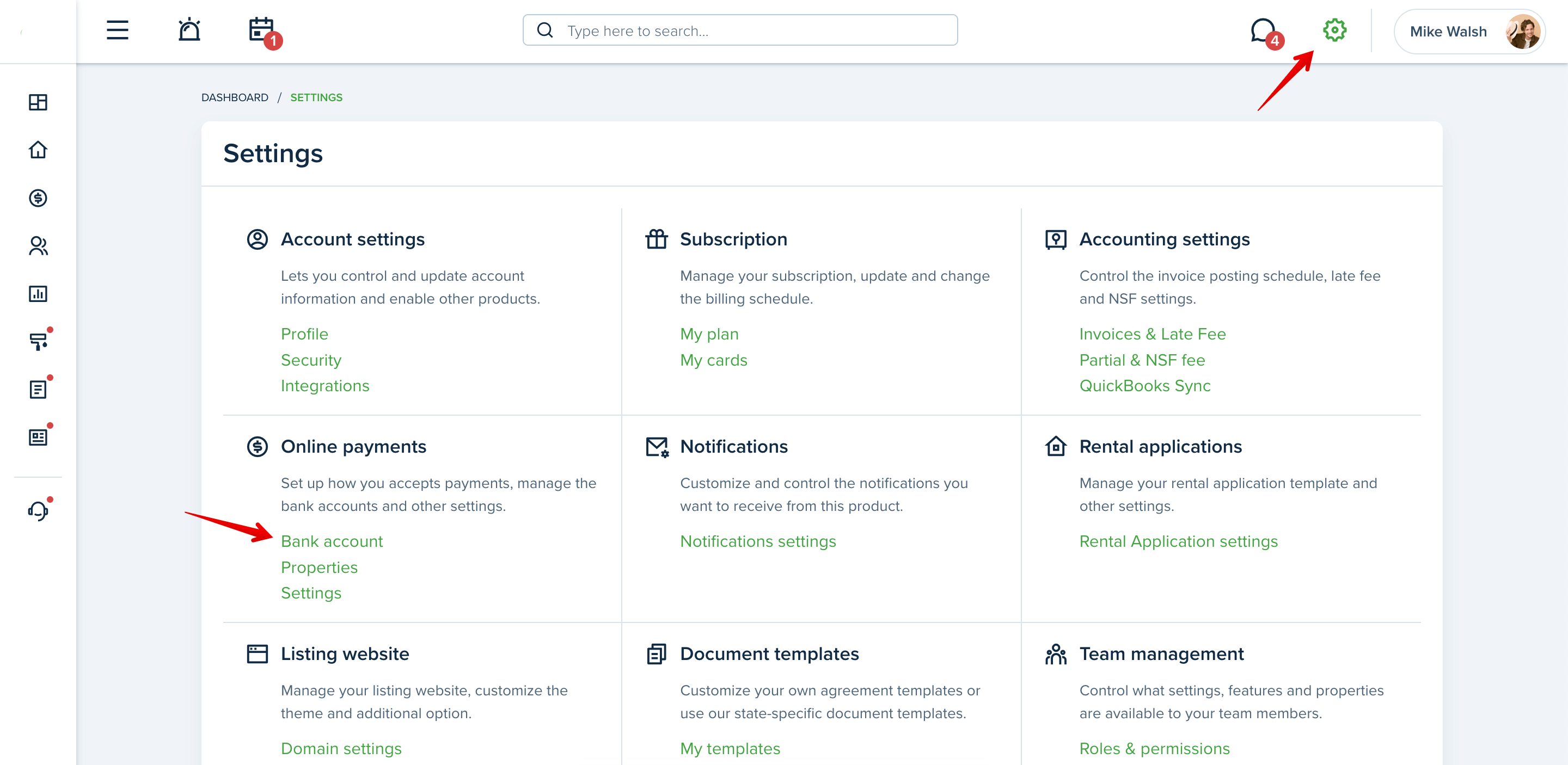This screenshot has width=1568, height=765.
Task: Open Settings link under Online payments
Action: click(x=311, y=593)
